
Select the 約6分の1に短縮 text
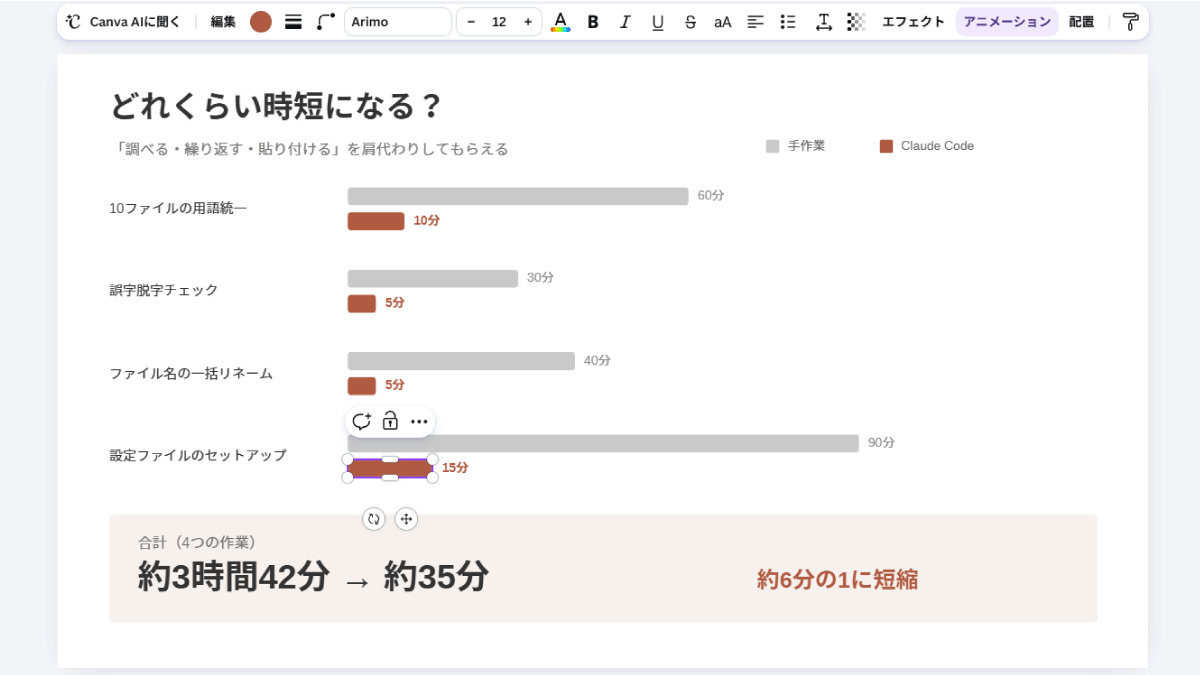pos(838,580)
